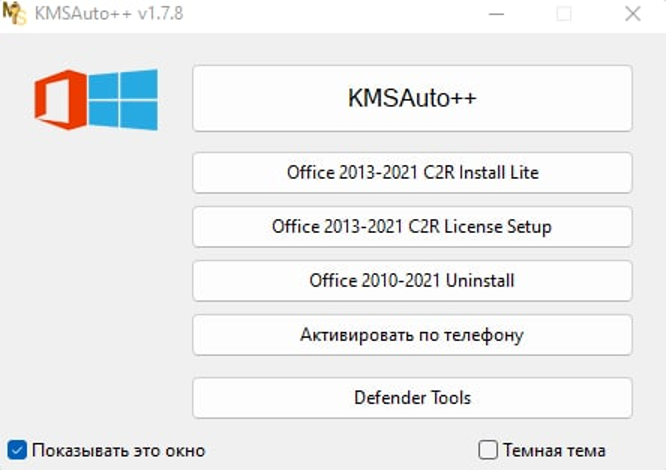Image resolution: width=666 pixels, height=470 pixels.
Task: Click the orange Office logo
Action: pyautogui.click(x=58, y=100)
